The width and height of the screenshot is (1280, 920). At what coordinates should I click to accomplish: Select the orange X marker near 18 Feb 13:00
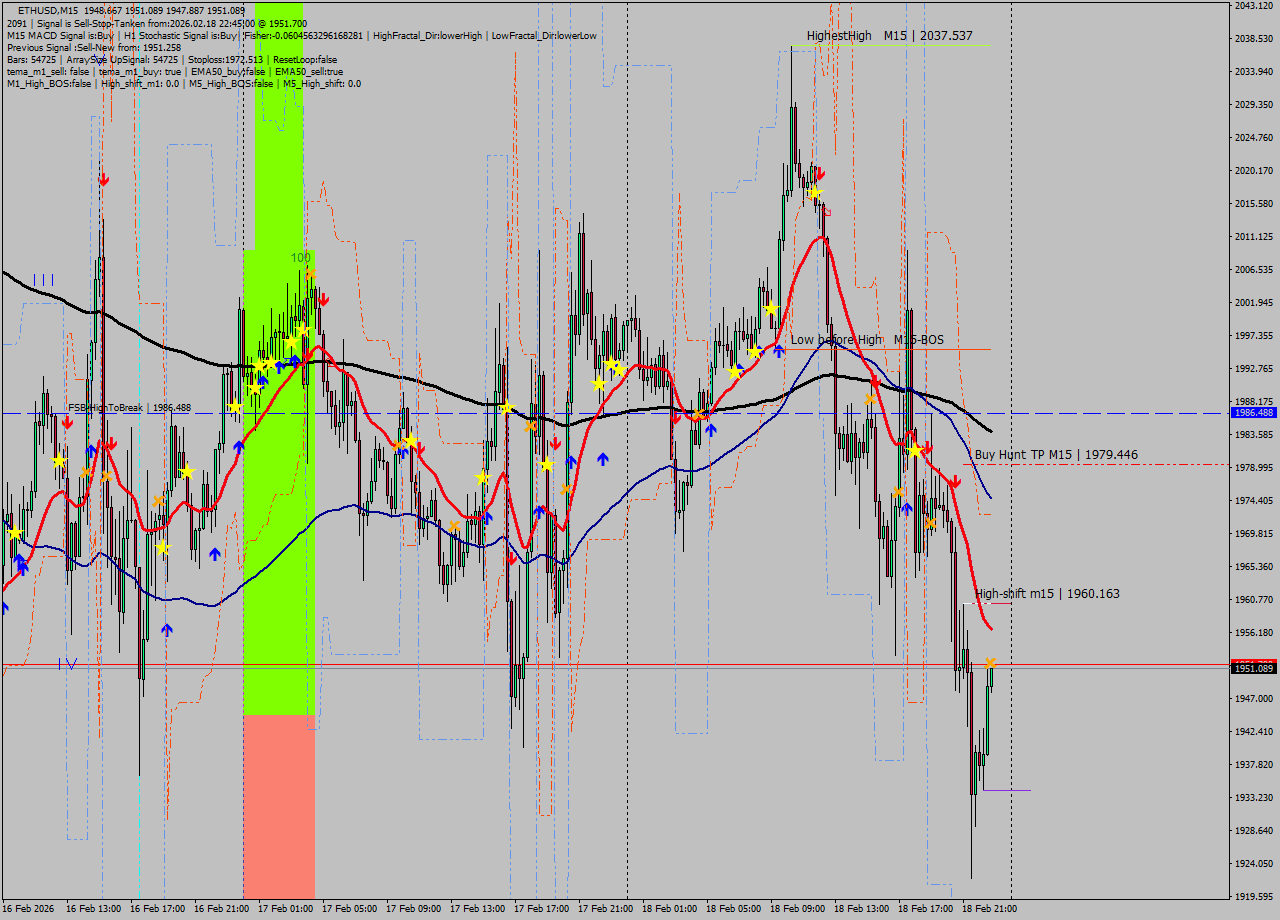click(868, 398)
